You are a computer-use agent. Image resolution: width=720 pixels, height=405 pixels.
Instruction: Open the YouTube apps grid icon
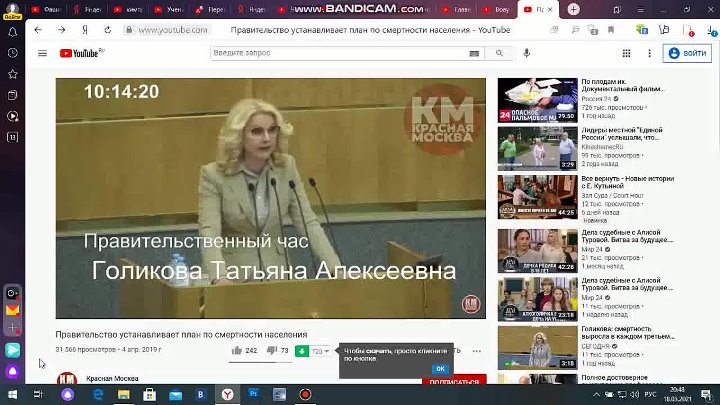626,53
